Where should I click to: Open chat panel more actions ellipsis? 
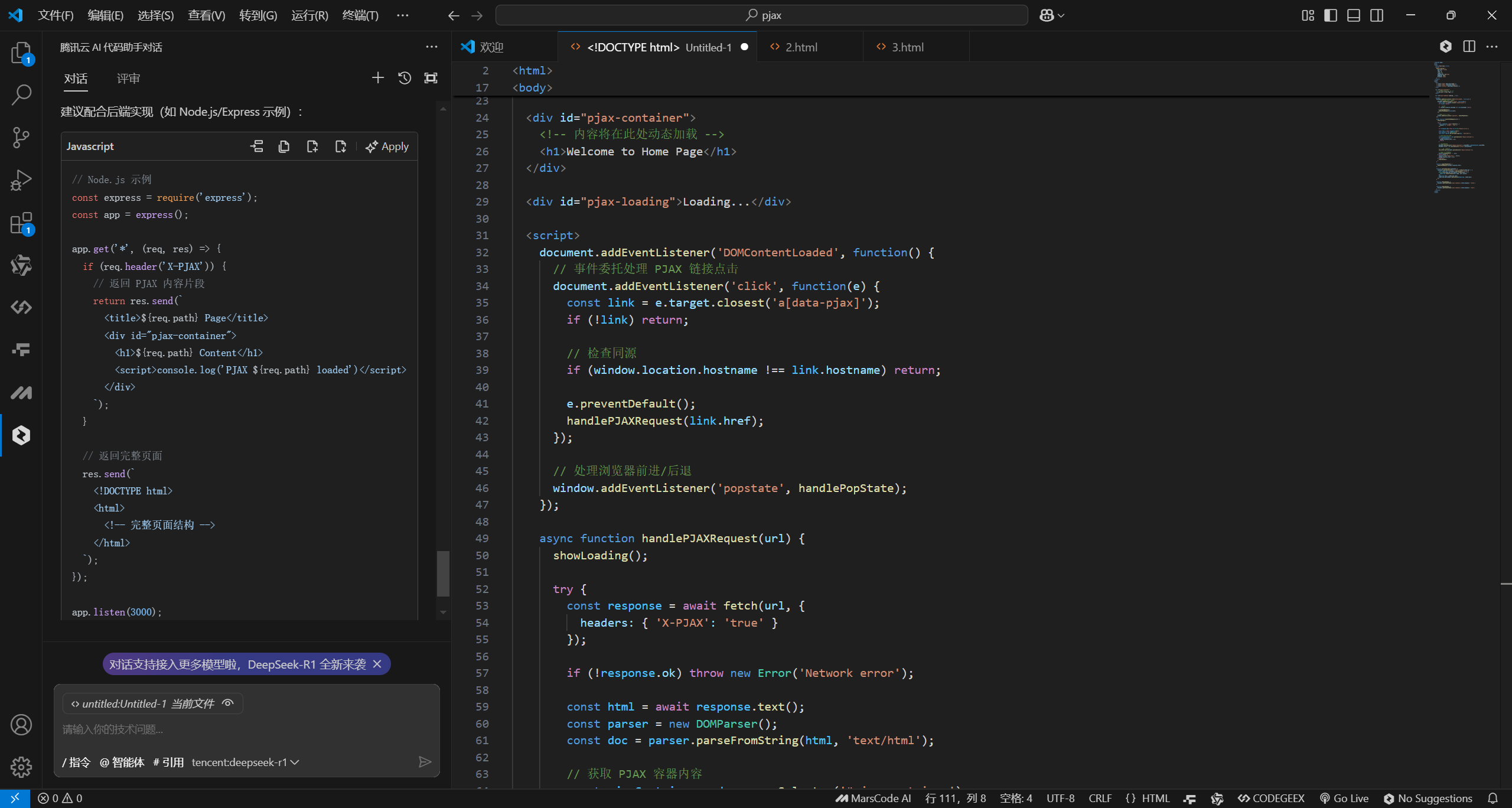click(x=432, y=47)
